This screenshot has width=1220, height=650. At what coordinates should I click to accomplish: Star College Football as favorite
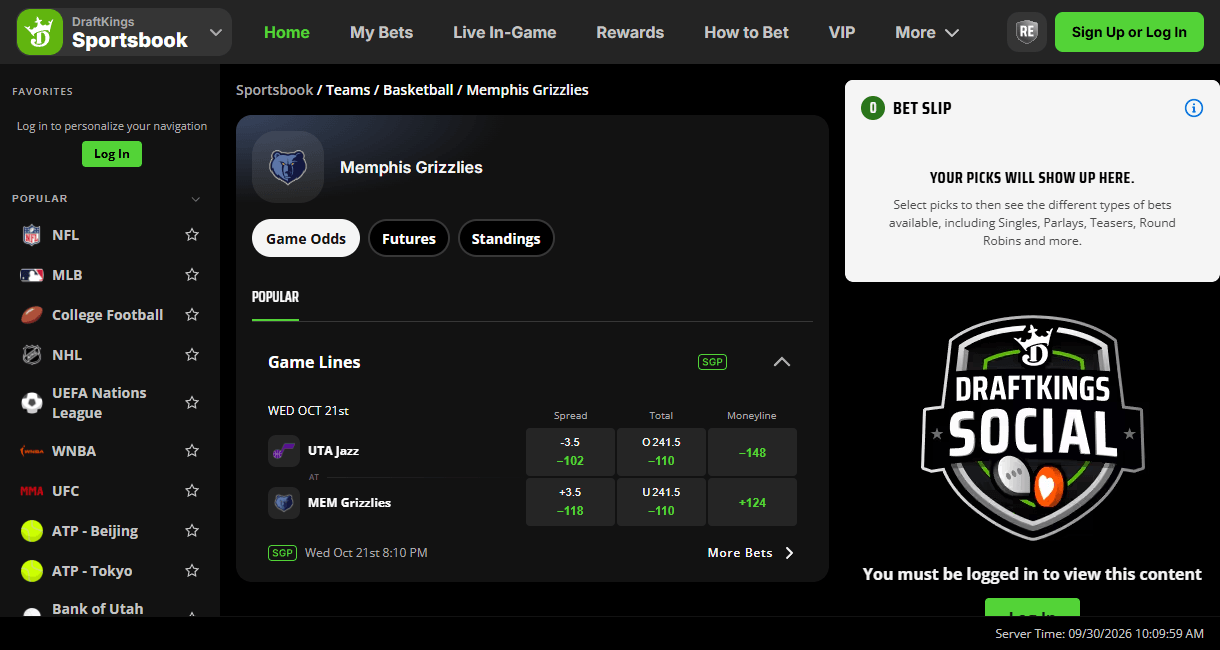pos(192,315)
